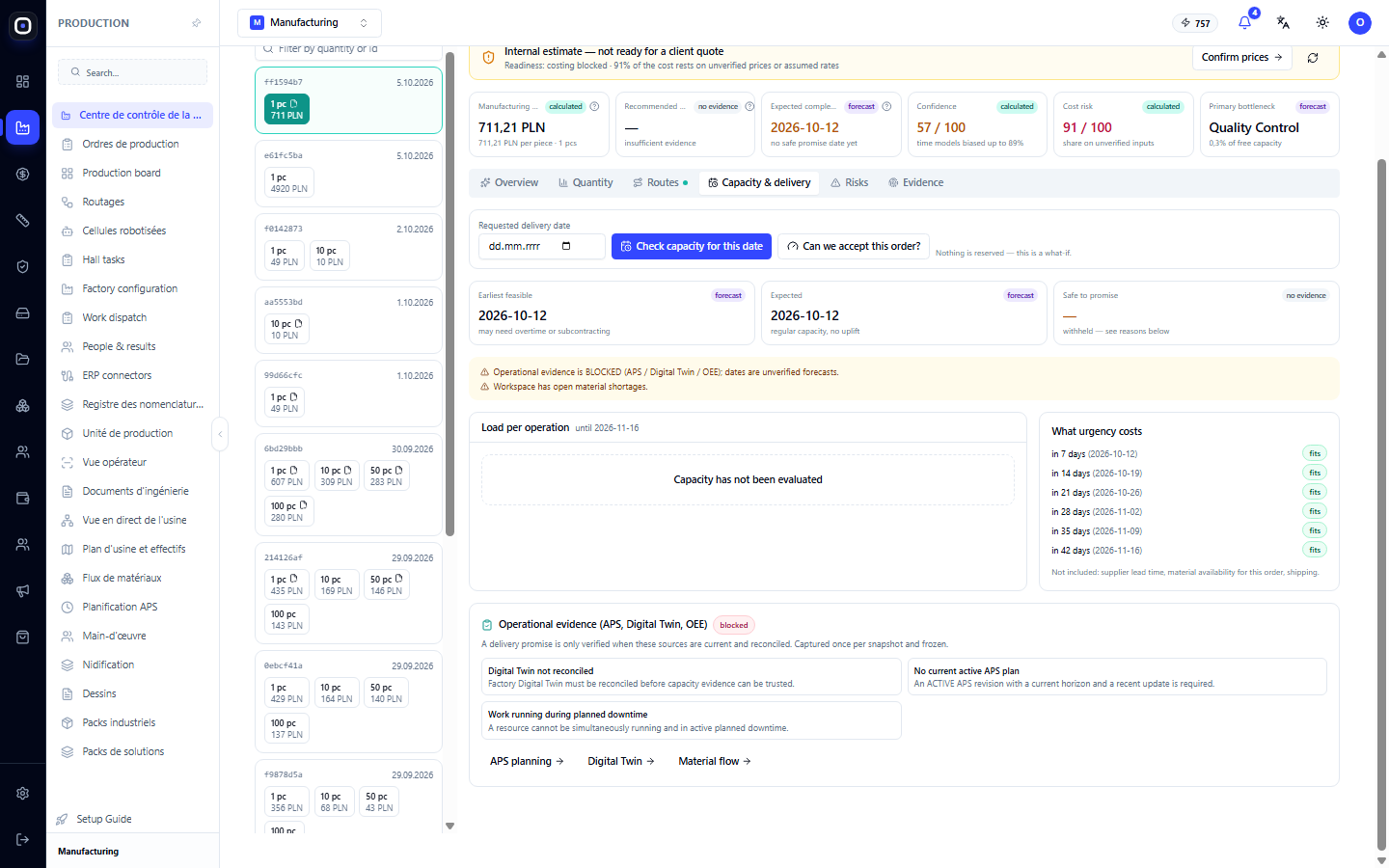Click the dollar coin icon in the left rail
The width and height of the screenshot is (1389, 868).
(22, 175)
